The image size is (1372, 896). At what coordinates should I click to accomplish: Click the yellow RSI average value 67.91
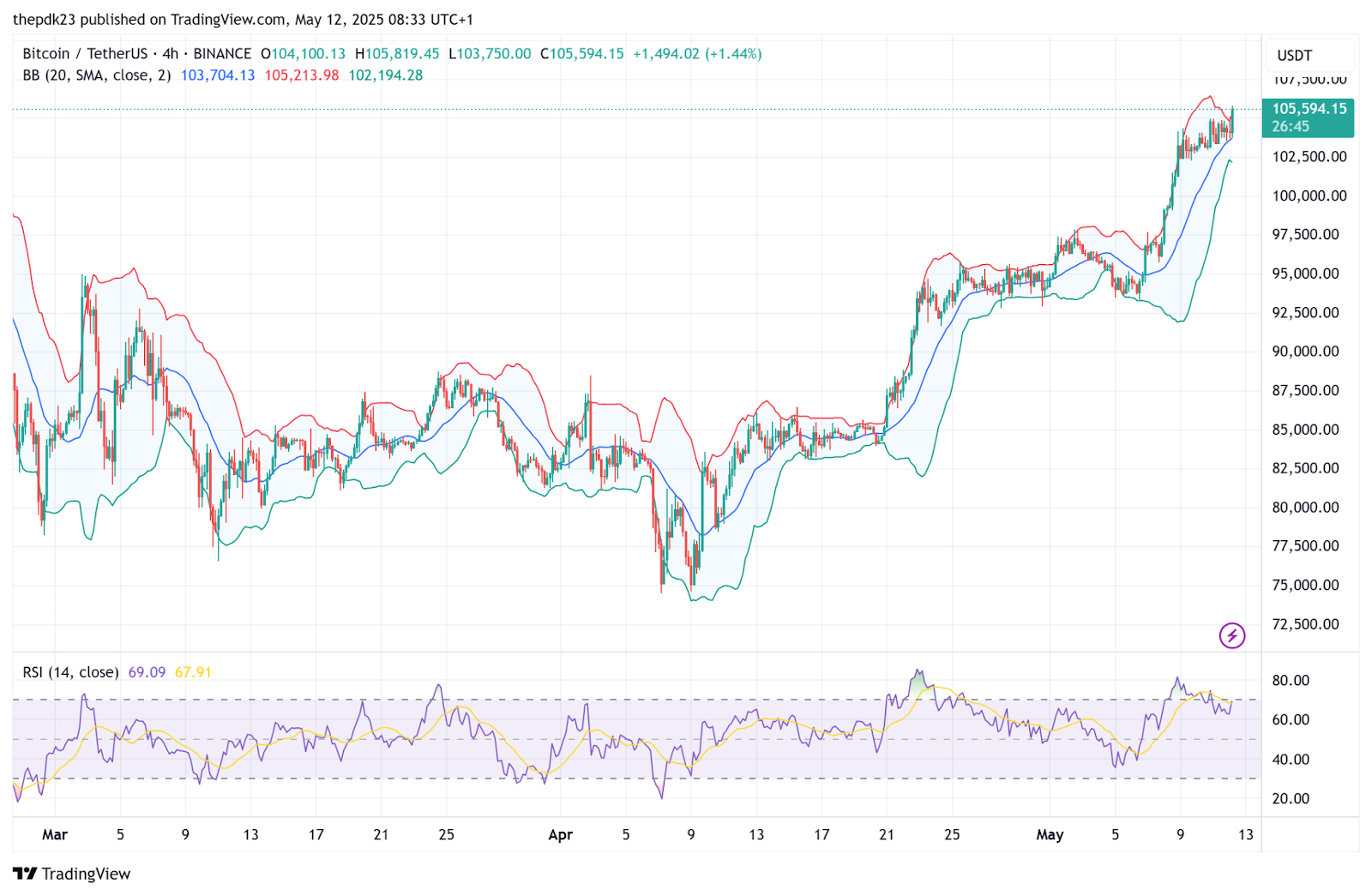pos(193,672)
